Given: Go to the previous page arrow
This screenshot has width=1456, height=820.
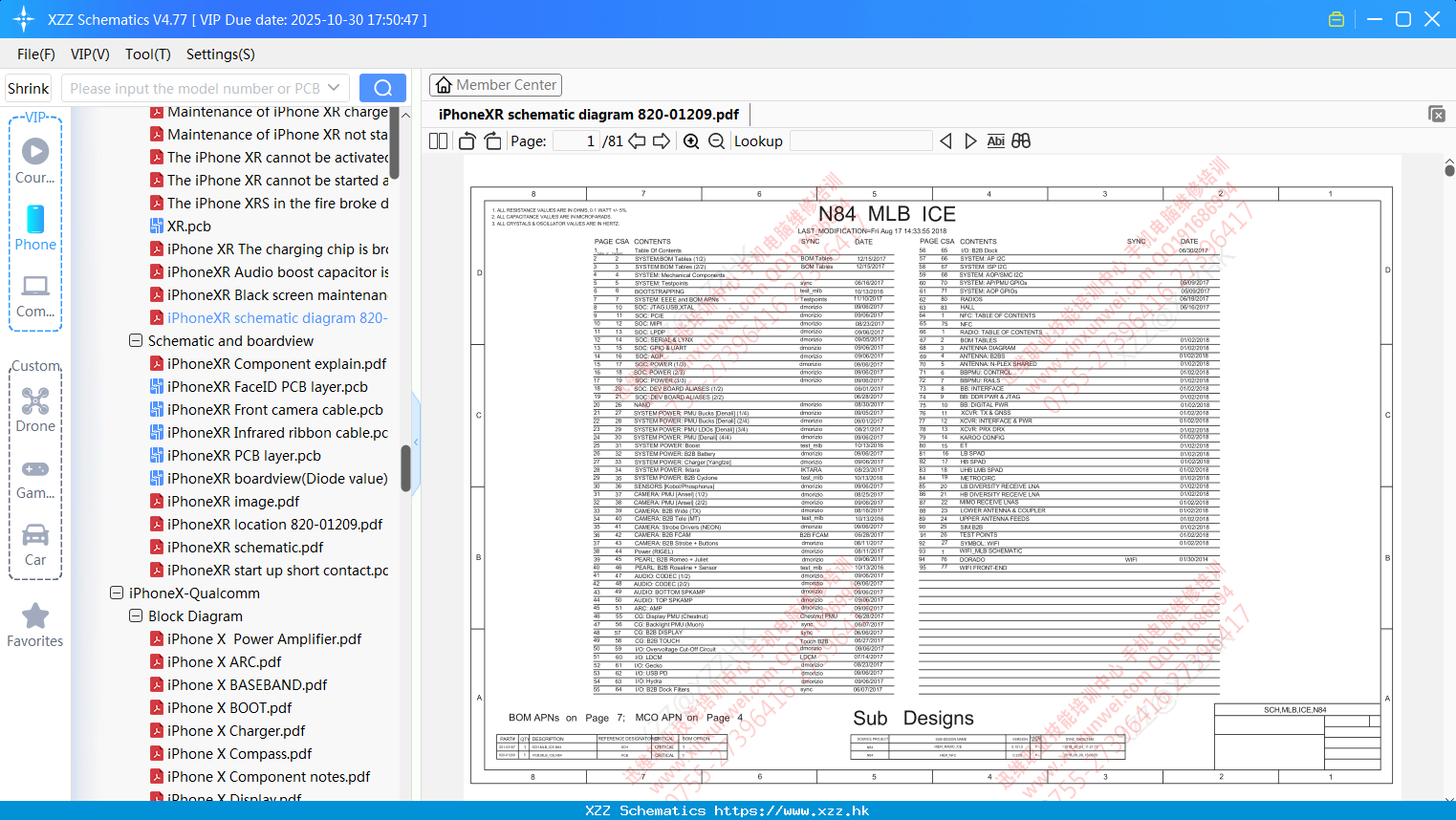Looking at the screenshot, I should [x=637, y=141].
